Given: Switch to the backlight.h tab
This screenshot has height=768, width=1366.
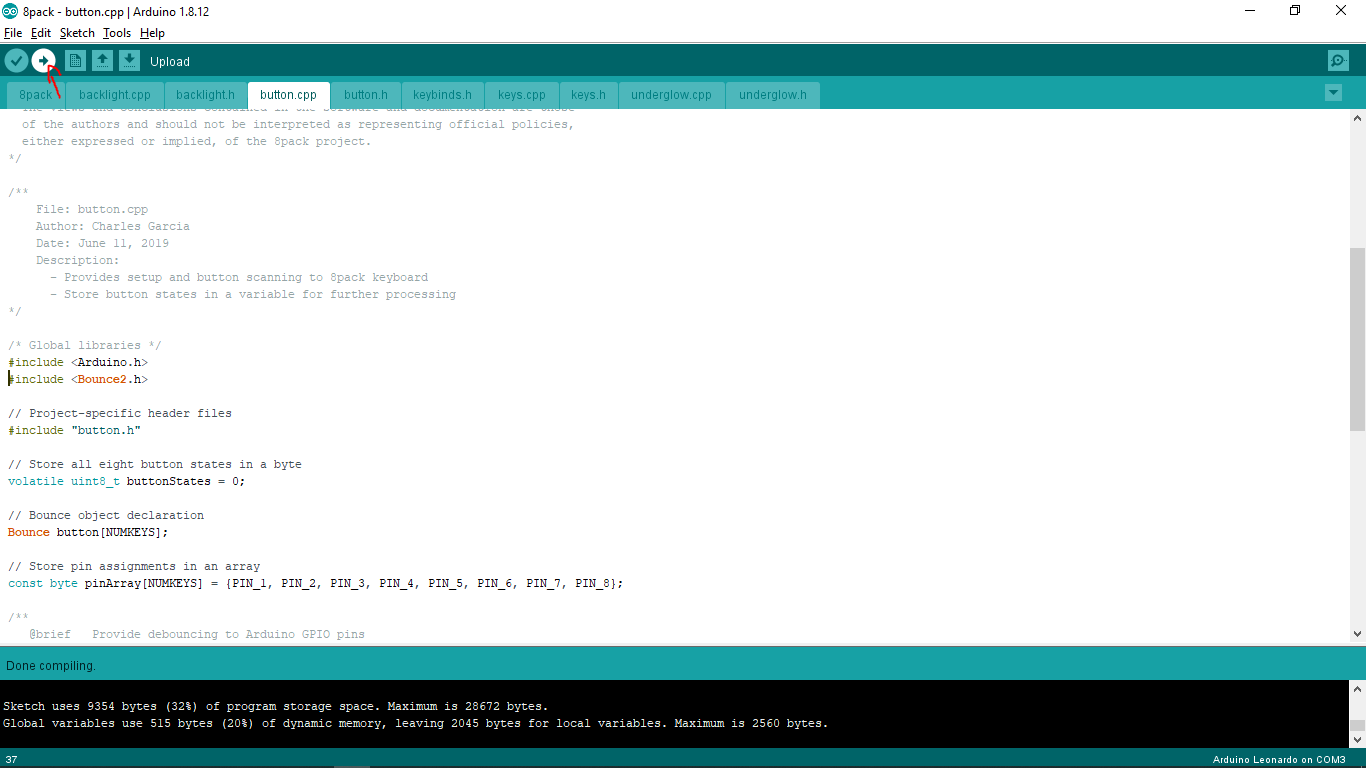Looking at the screenshot, I should [205, 95].
